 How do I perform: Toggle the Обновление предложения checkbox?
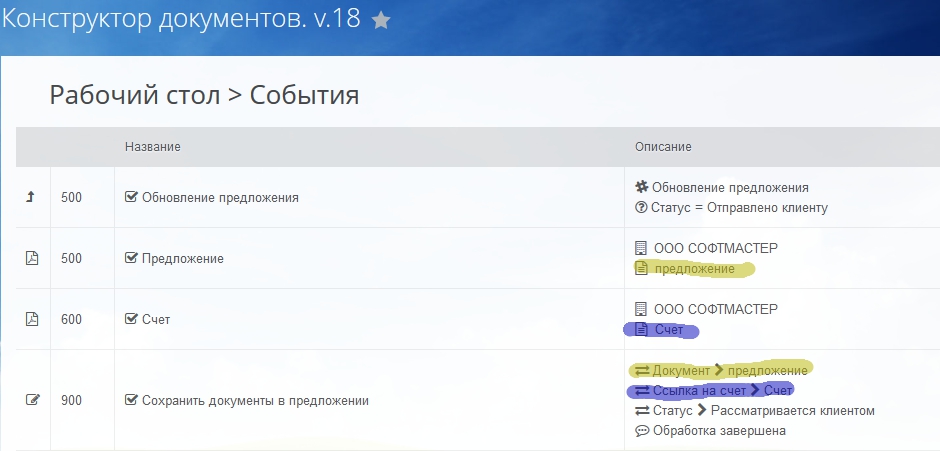pos(131,197)
